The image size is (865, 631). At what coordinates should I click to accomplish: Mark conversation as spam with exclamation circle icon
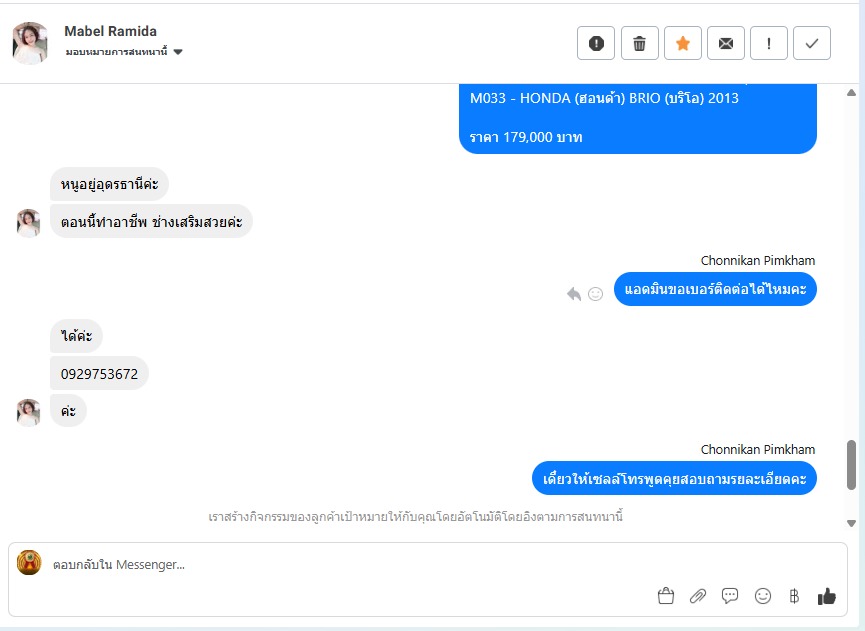[x=596, y=43]
